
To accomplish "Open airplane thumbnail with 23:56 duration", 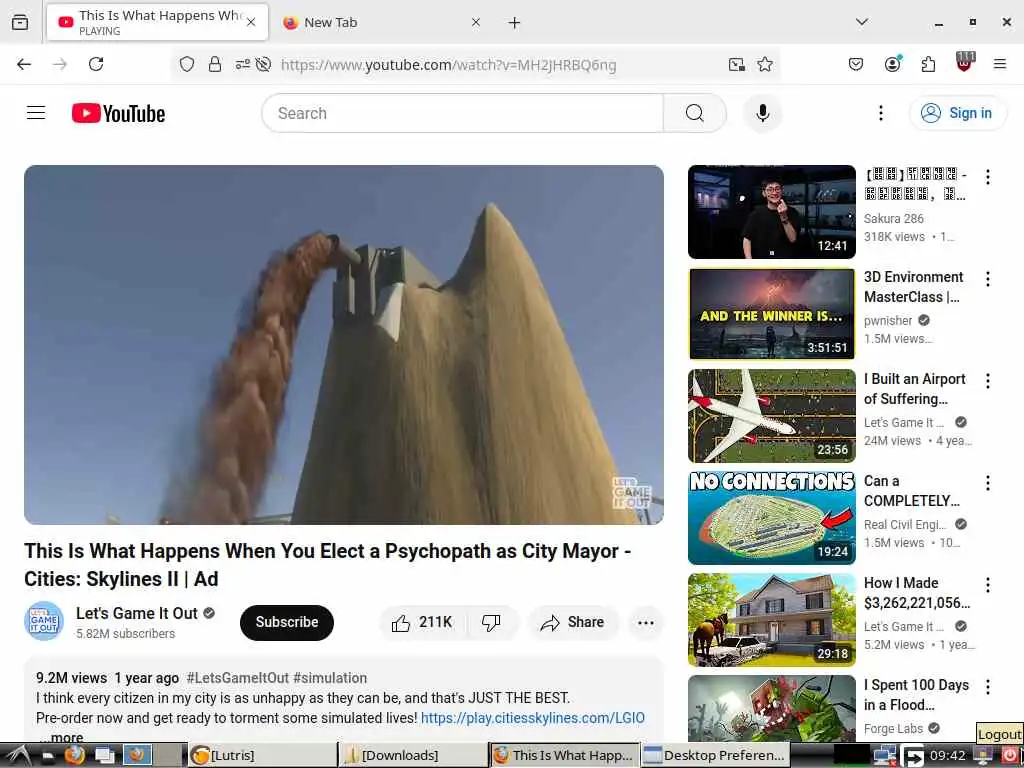I will point(771,415).
